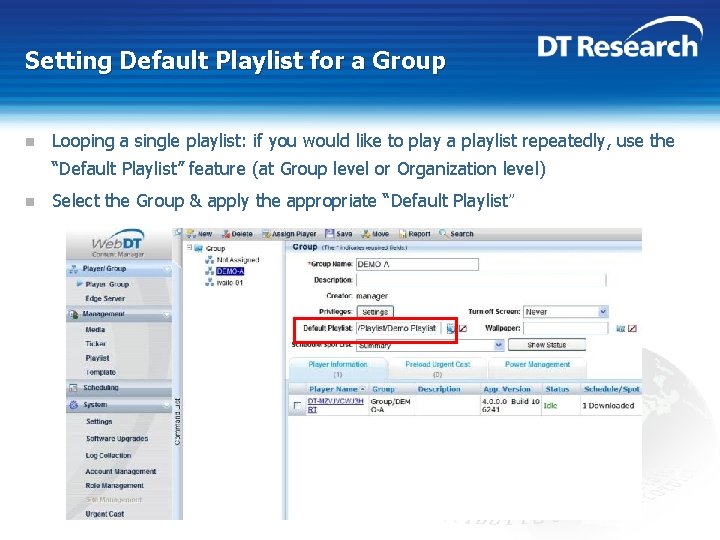720x540 pixels.
Task: Click the Move toolbar icon
Action: (x=366, y=234)
